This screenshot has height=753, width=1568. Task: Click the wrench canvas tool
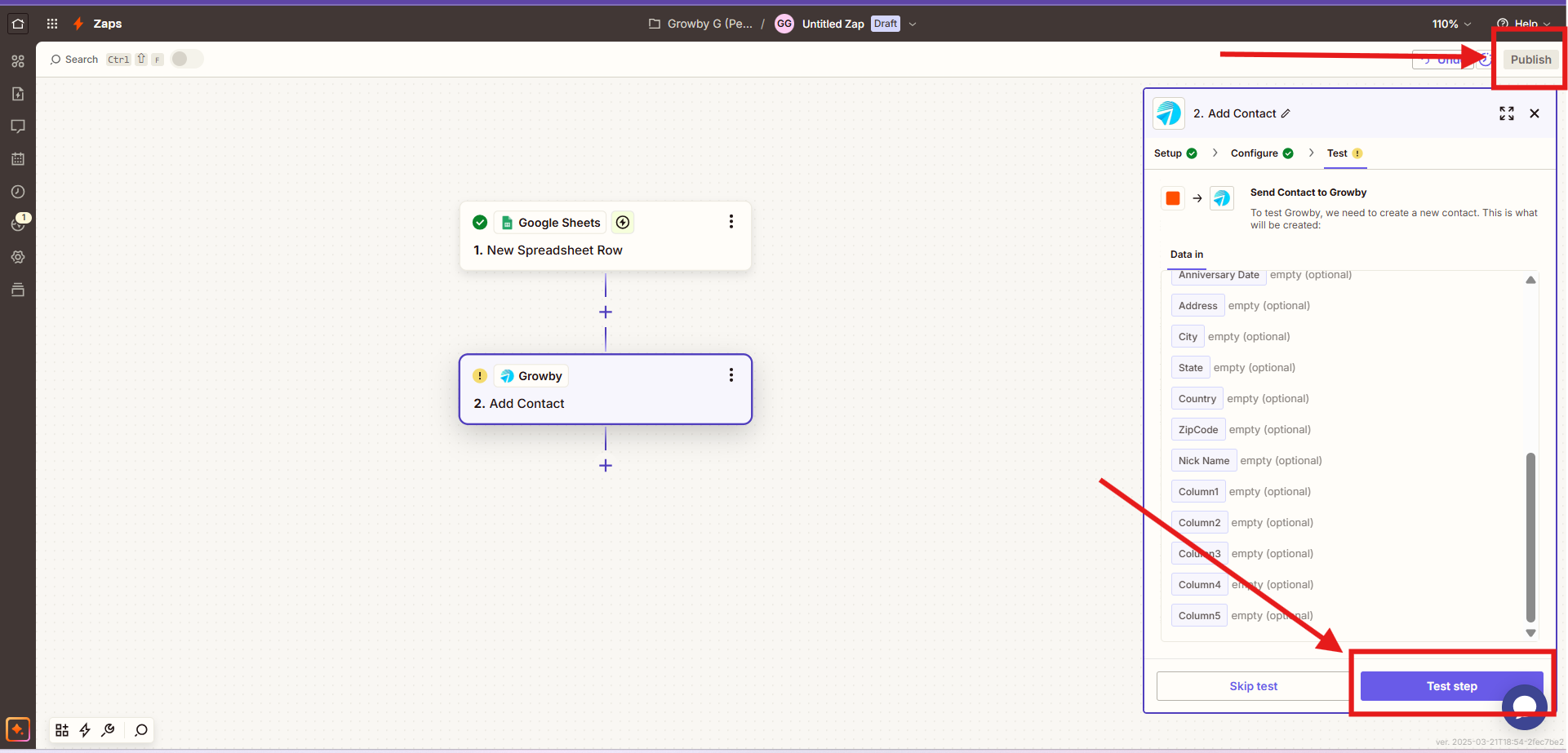(108, 730)
